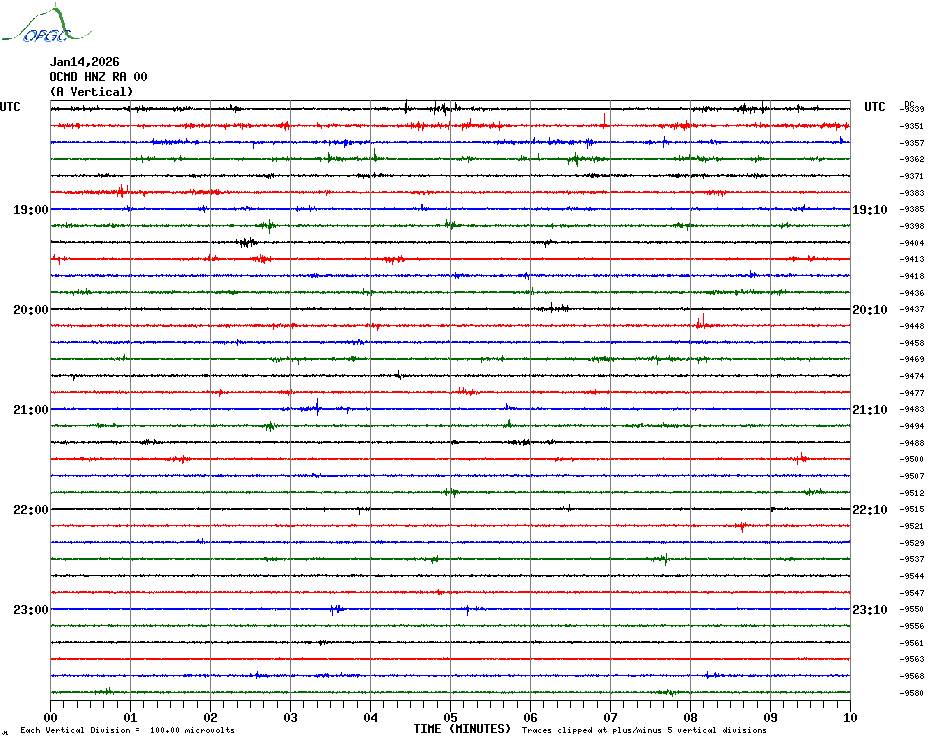This screenshot has width=930, height=744.
Task: Click the DC offset value '-9362'
Action: coord(912,159)
